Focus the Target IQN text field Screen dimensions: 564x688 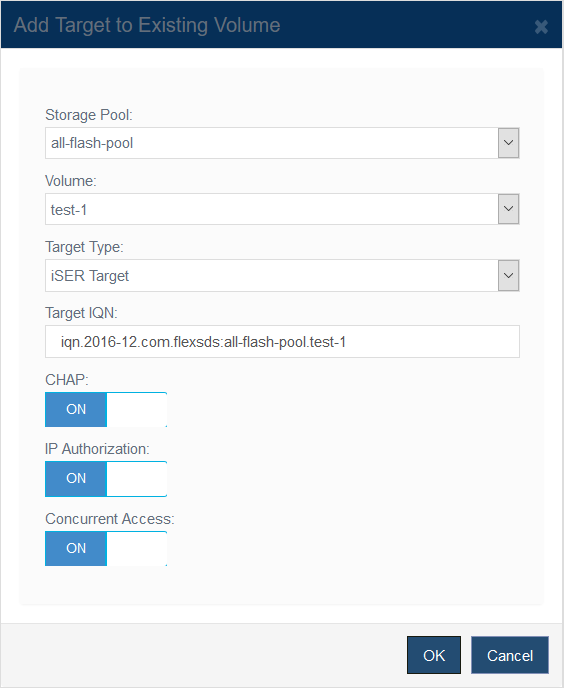(x=282, y=341)
